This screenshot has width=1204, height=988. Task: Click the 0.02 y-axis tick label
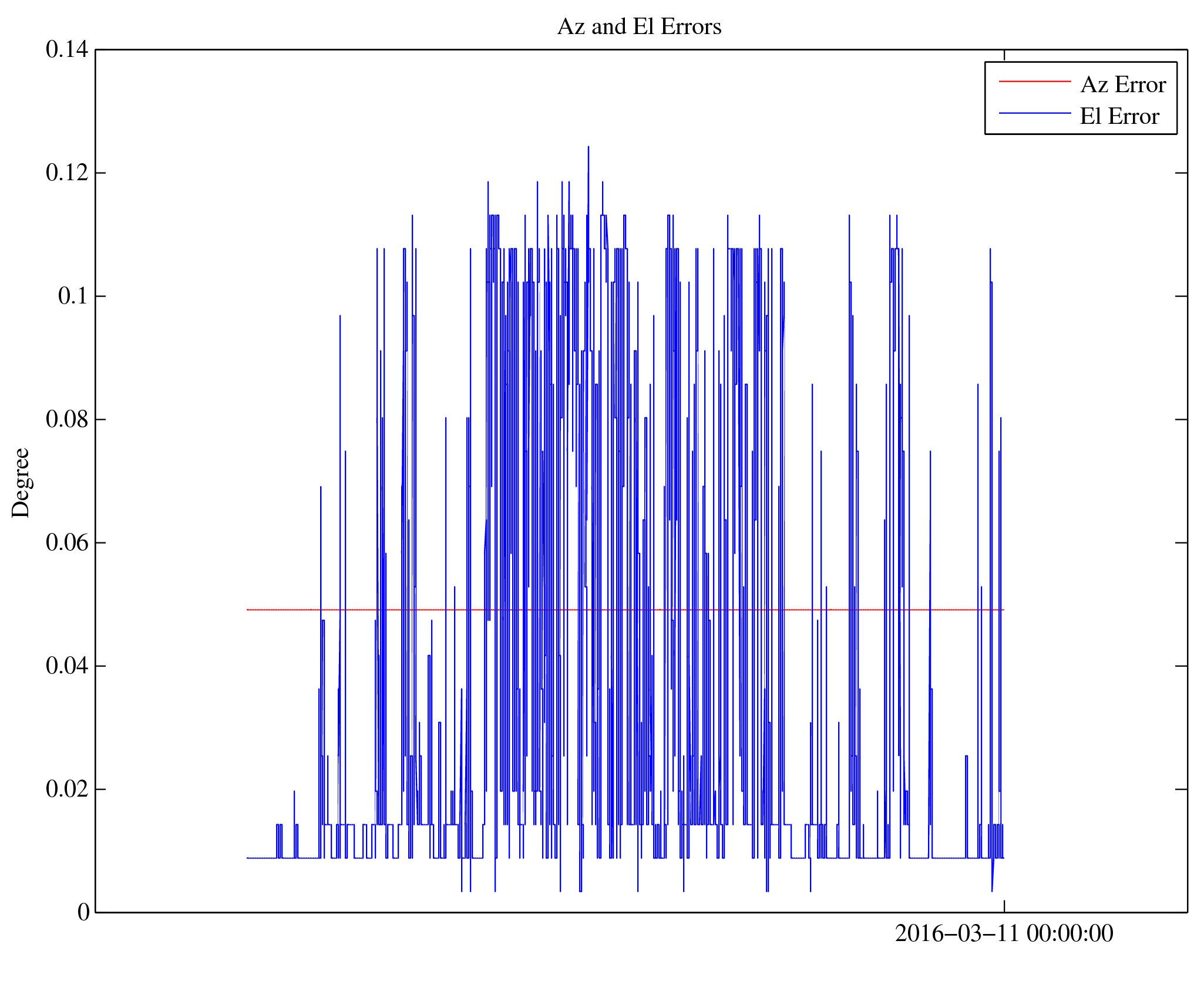[67, 789]
